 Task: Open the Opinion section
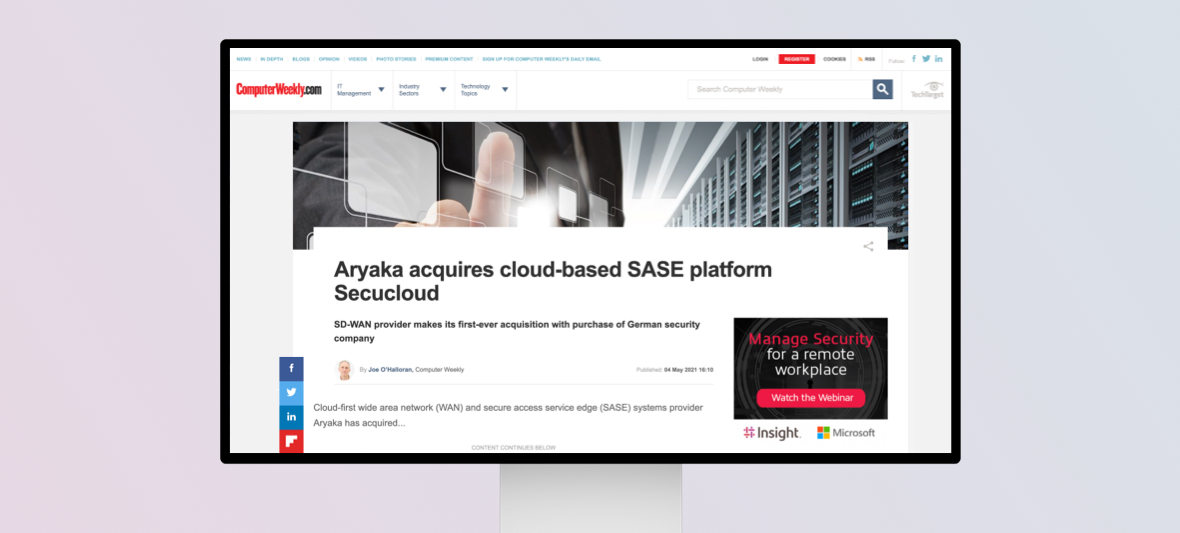[329, 59]
